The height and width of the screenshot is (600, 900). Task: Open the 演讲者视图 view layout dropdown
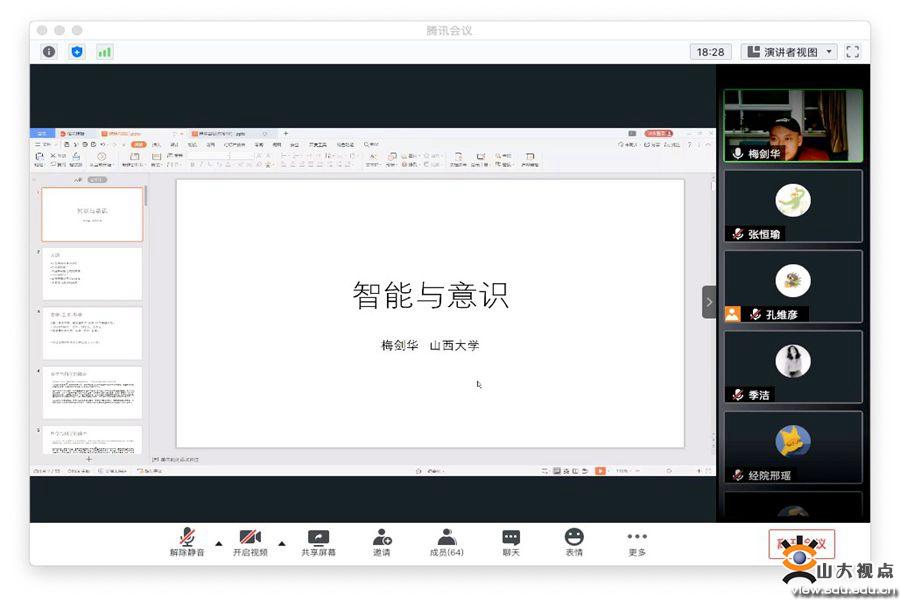point(789,52)
